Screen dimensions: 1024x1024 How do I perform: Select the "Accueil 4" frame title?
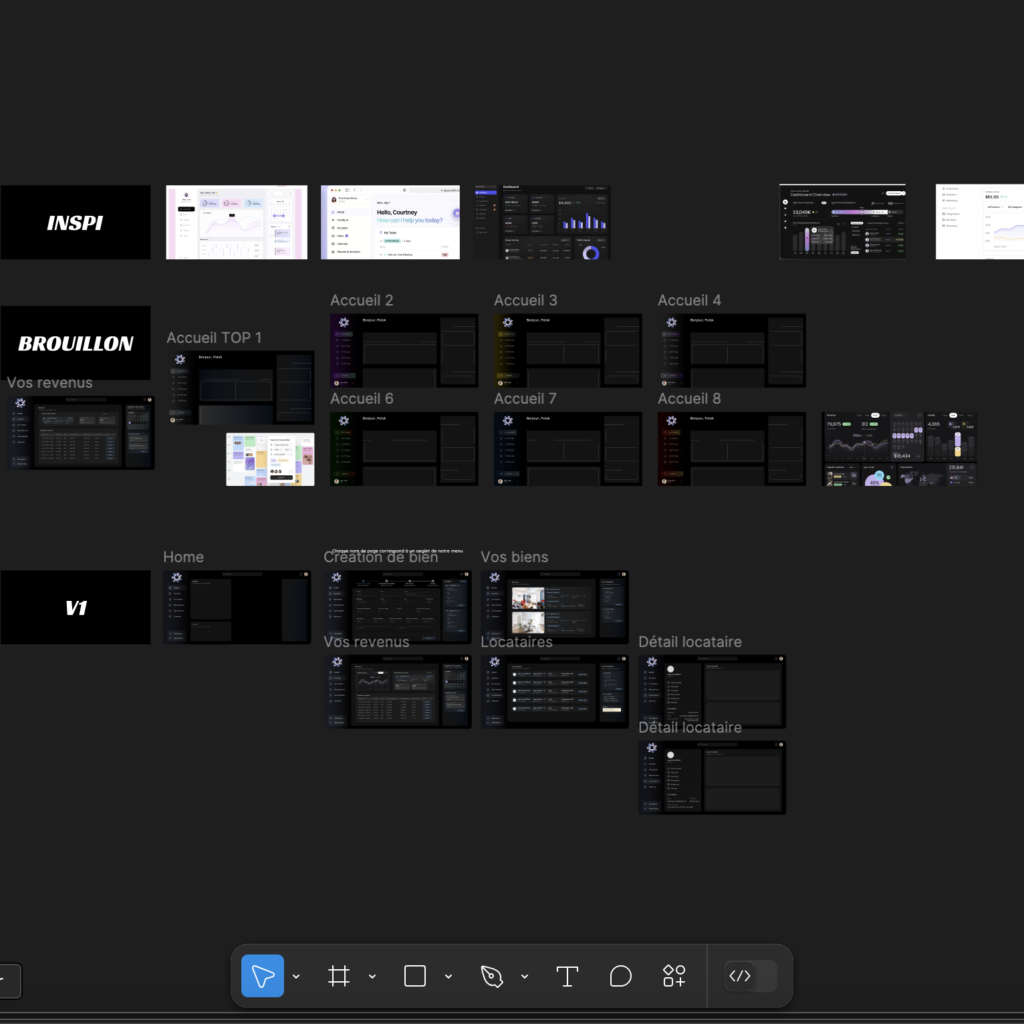689,300
